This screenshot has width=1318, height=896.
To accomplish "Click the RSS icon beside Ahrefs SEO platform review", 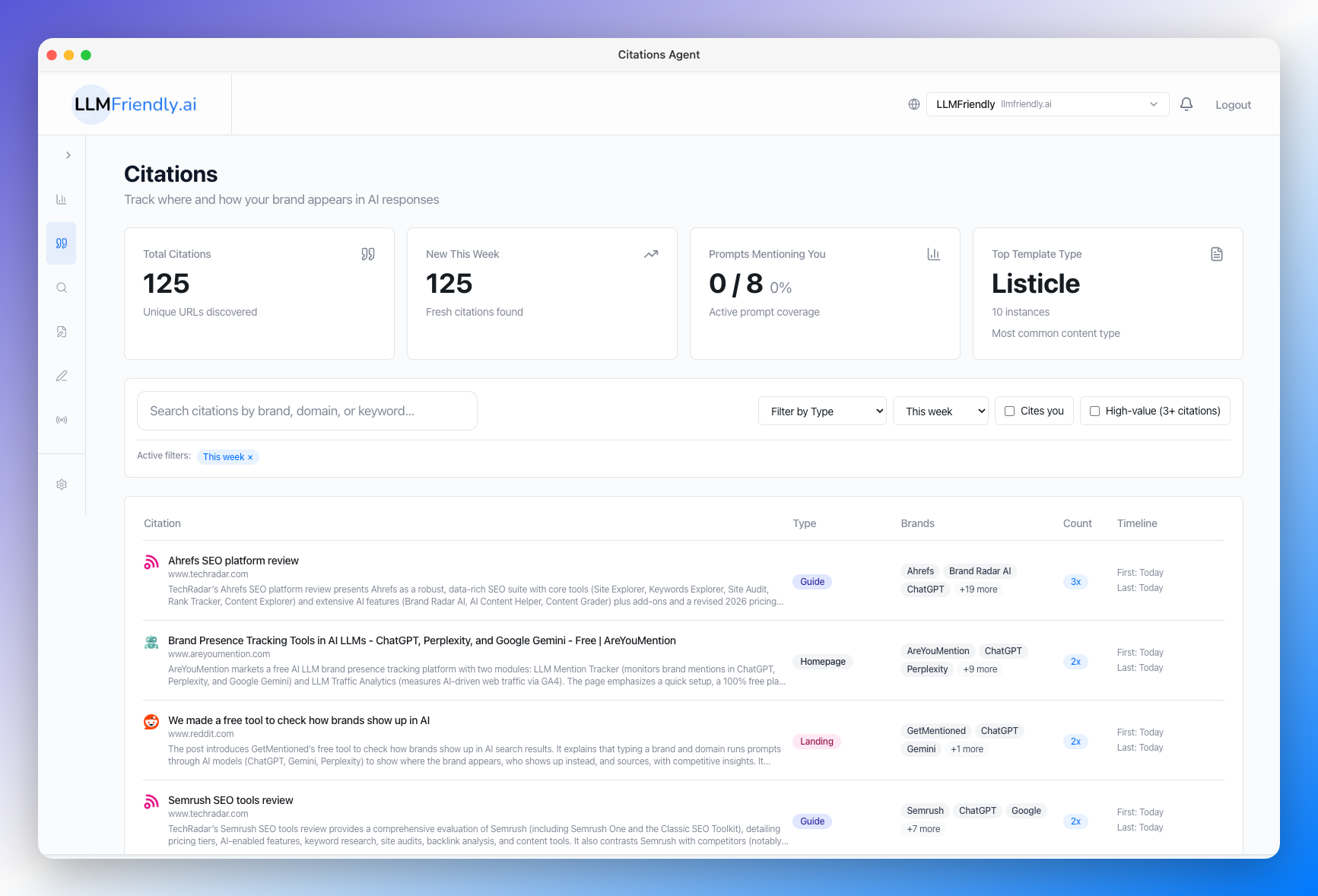I will 151,562.
